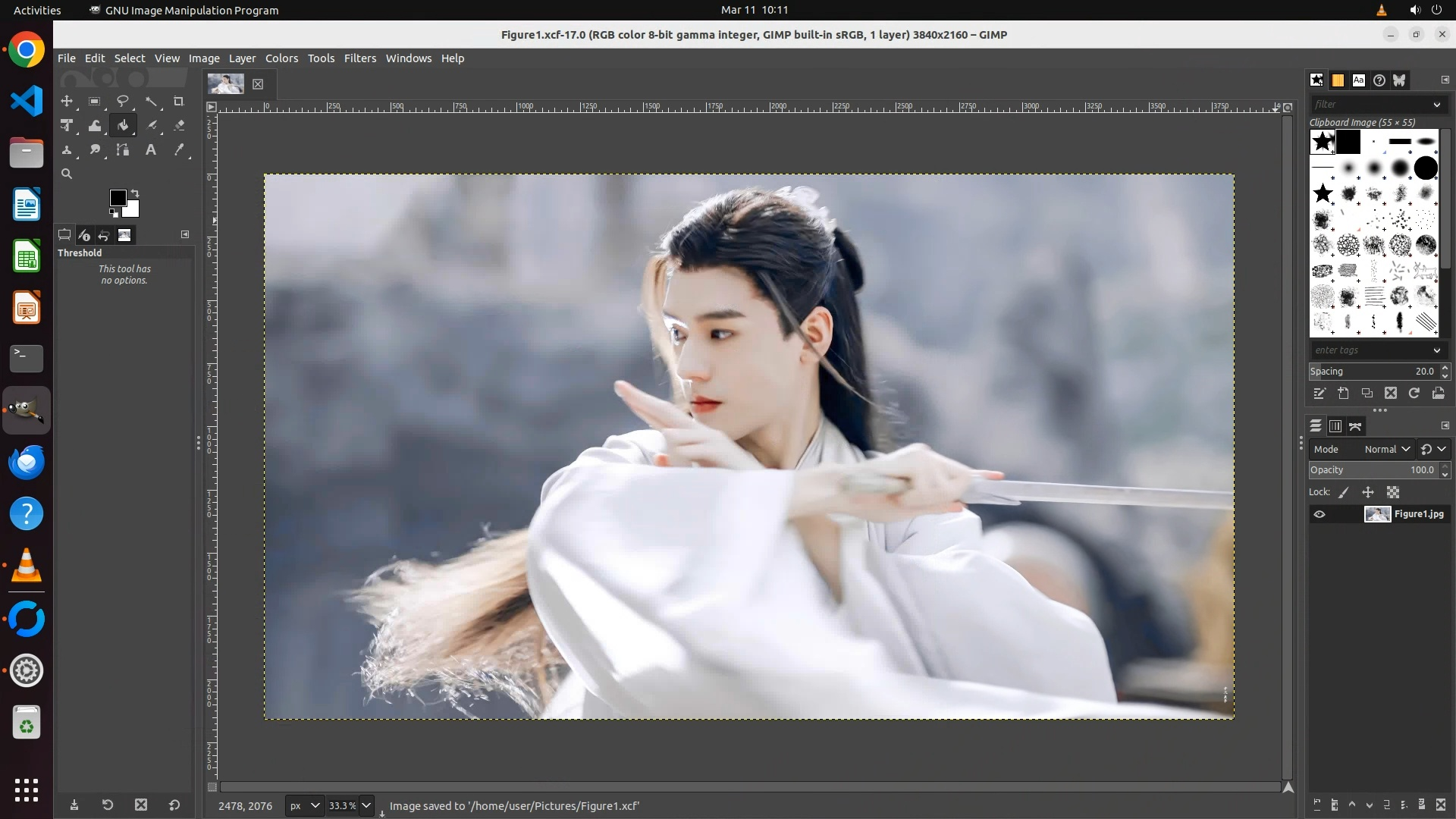Toggle lock pixels brush icon
The height and width of the screenshot is (819, 1456).
[1344, 492]
